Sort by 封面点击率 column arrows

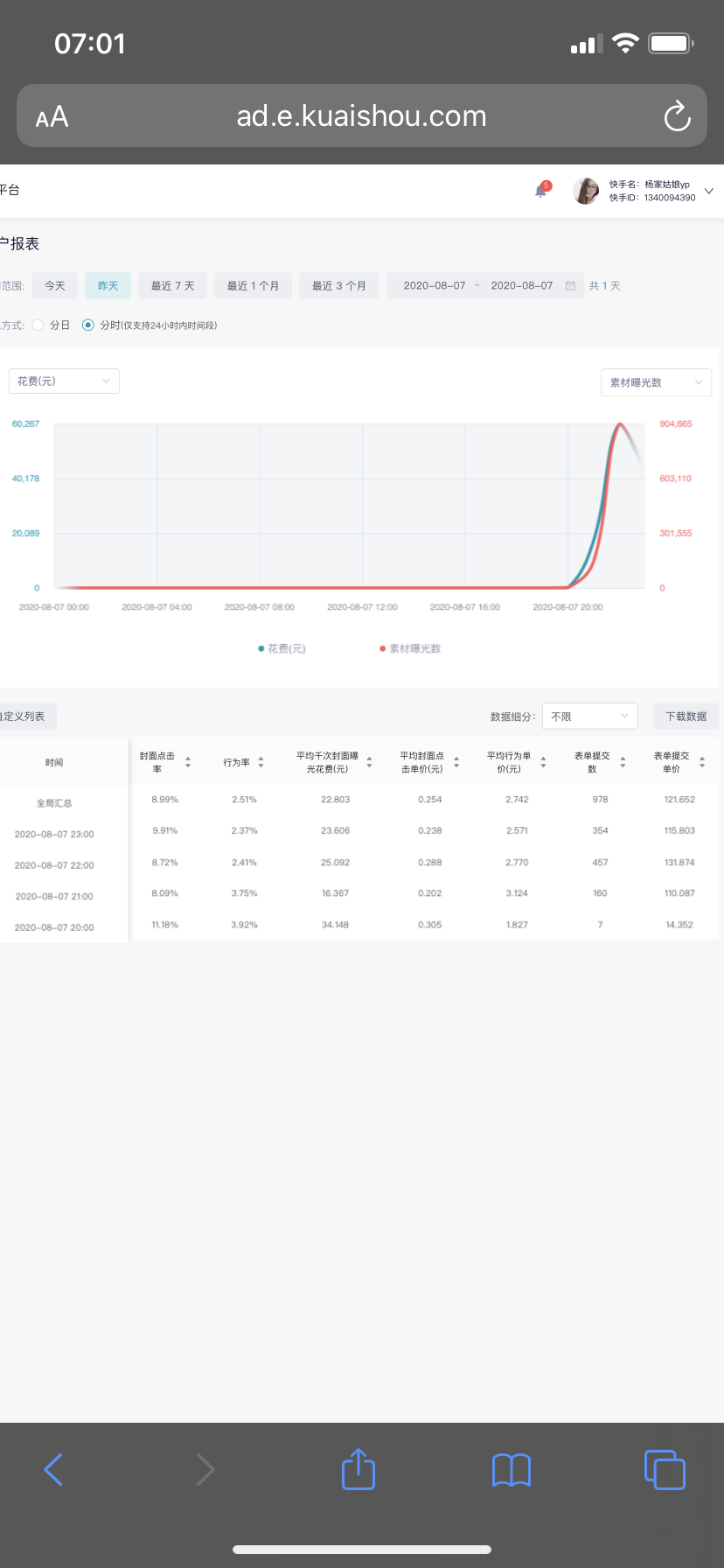(x=188, y=763)
